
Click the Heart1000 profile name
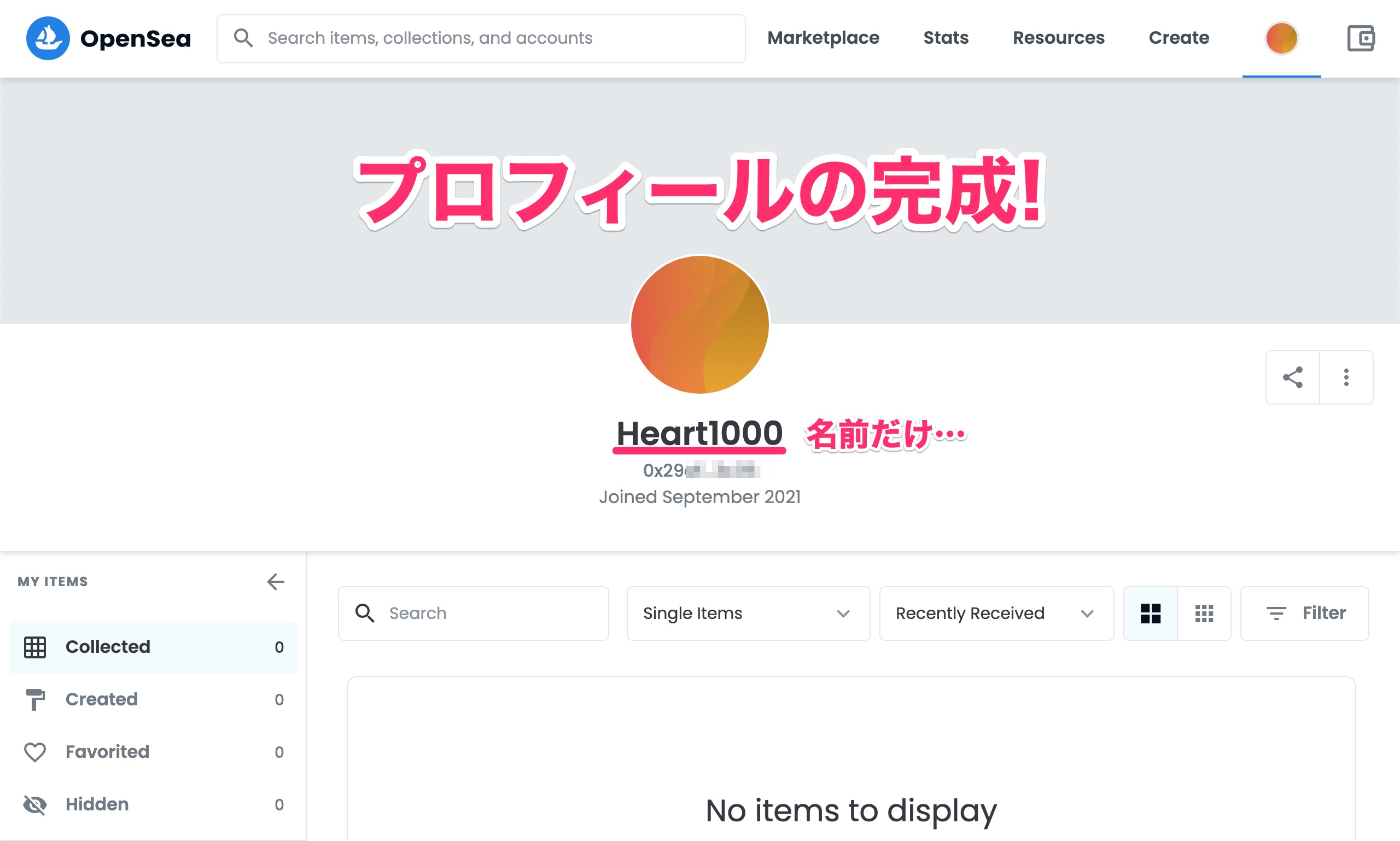pyautogui.click(x=699, y=434)
